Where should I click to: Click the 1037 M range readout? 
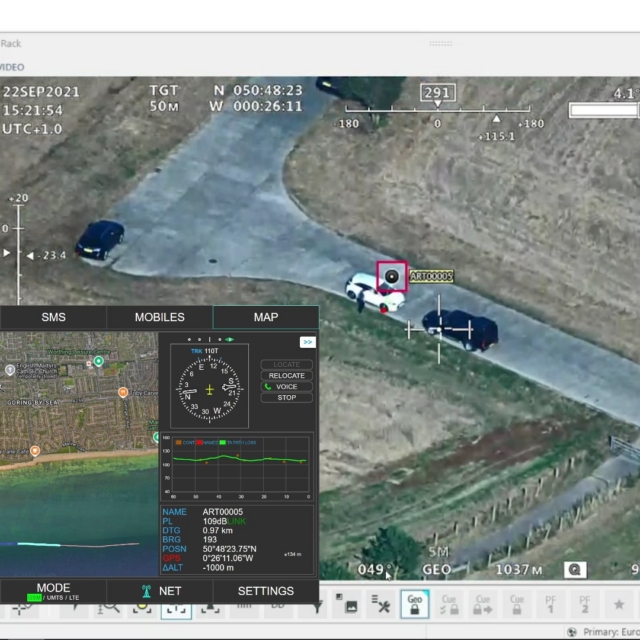click(x=519, y=569)
